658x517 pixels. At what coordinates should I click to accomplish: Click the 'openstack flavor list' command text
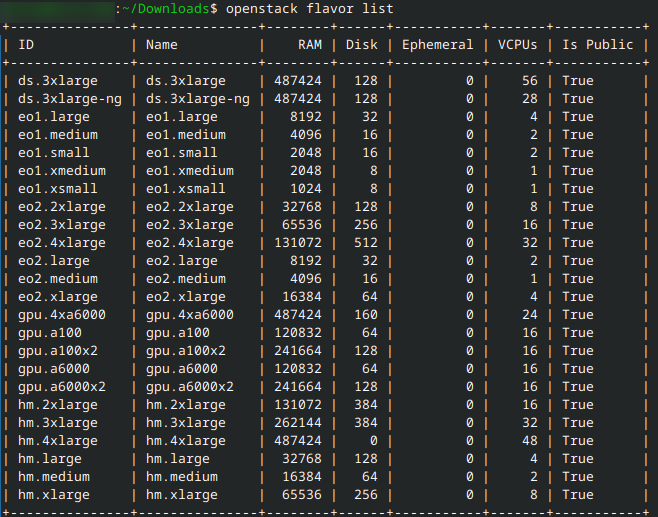tap(310, 9)
